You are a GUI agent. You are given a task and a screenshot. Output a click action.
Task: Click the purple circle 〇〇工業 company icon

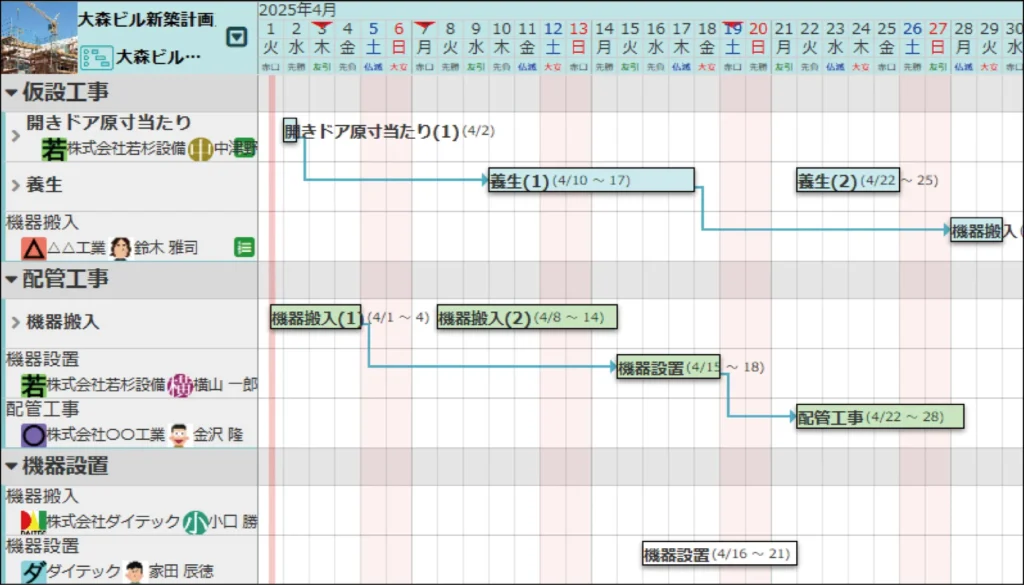[x=34, y=435]
